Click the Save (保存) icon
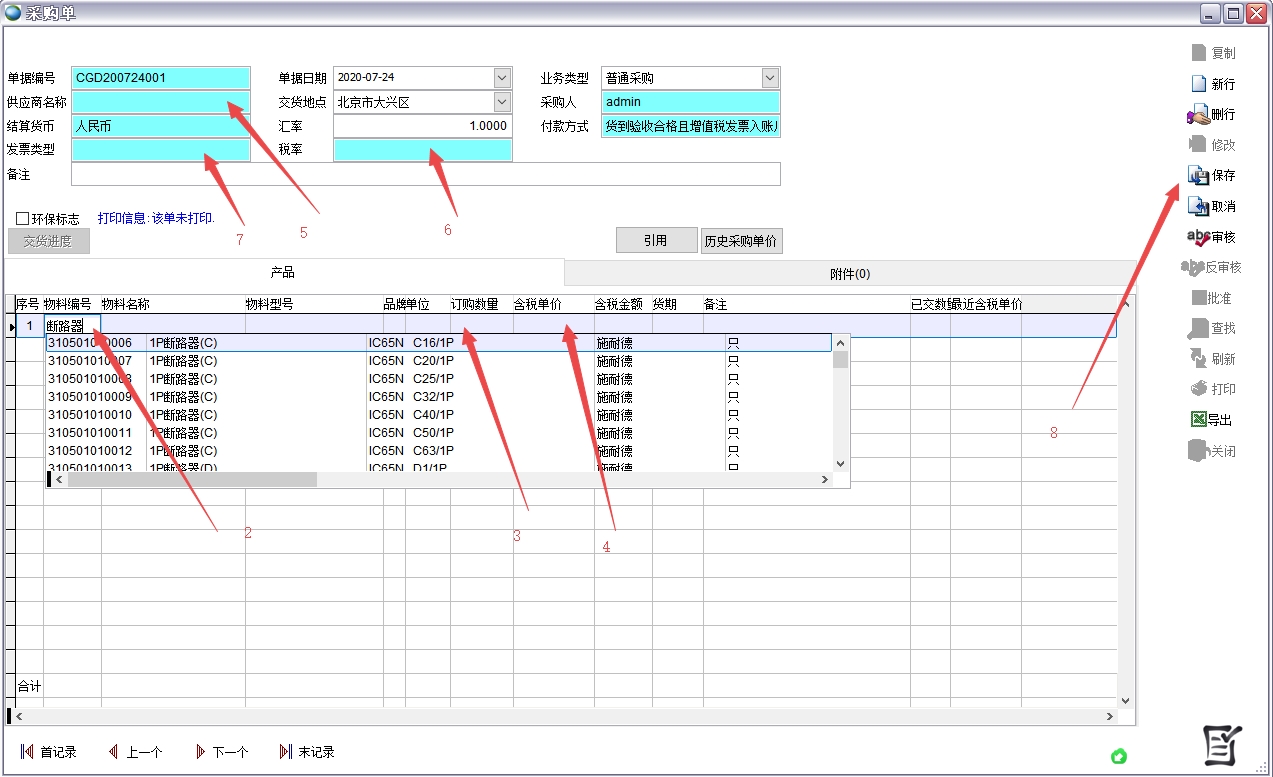Image resolution: width=1273 pixels, height=777 pixels. tap(1198, 176)
